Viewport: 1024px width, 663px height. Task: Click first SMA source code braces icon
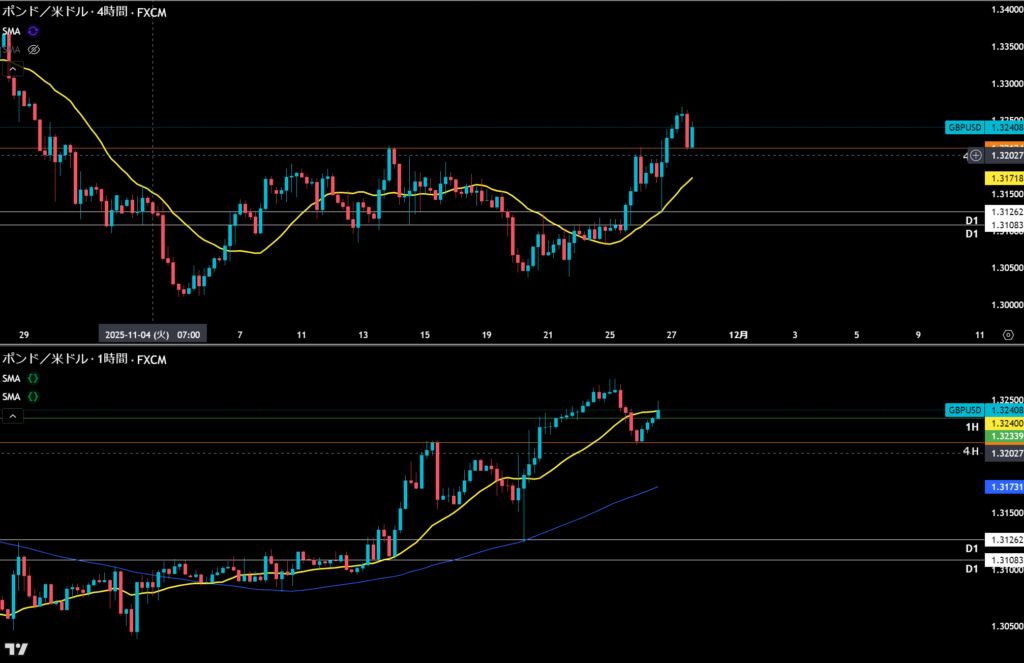(33, 378)
